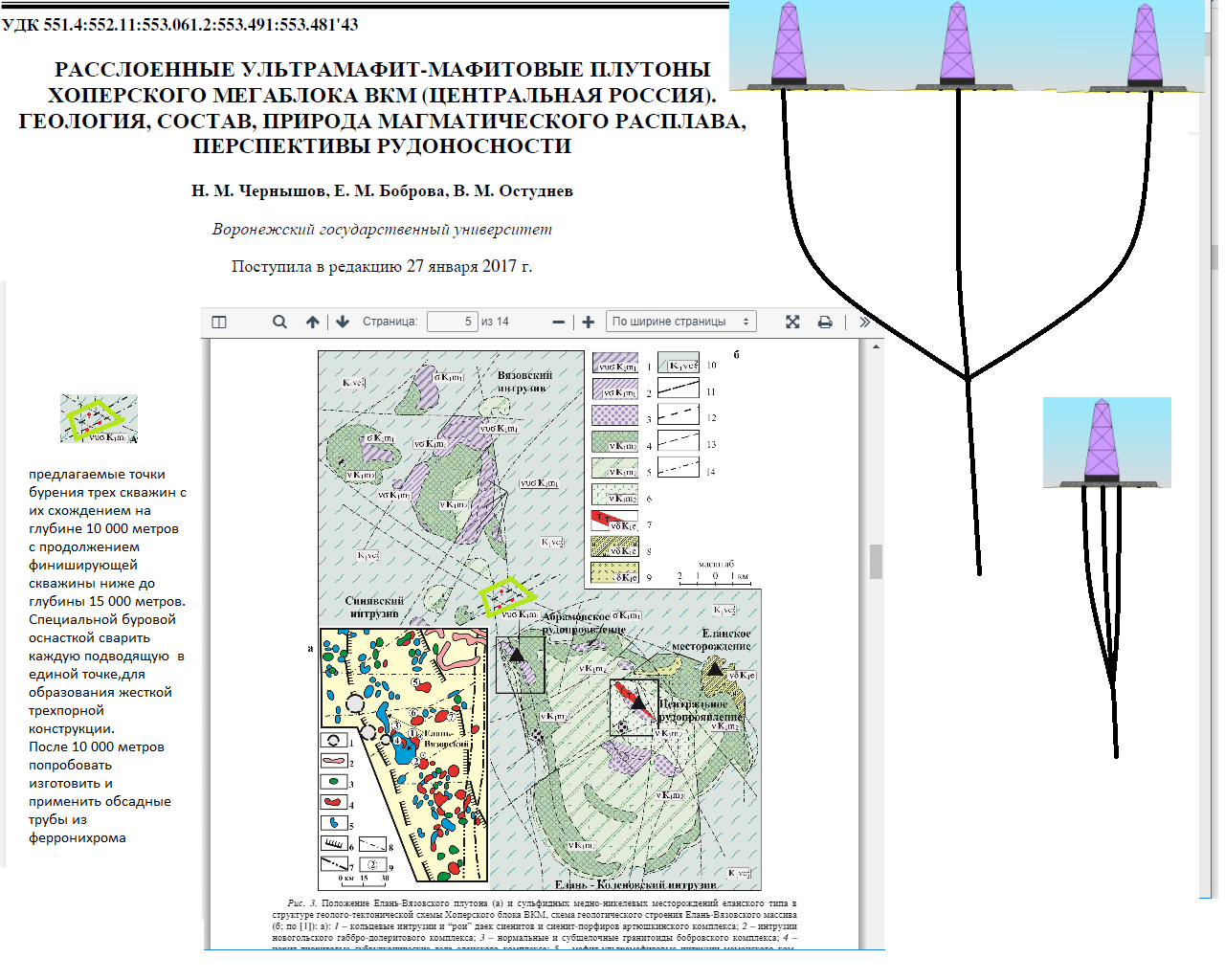
Task: Click 'Абрамовское рудопроявление' map label
Action: pyautogui.click(x=583, y=623)
